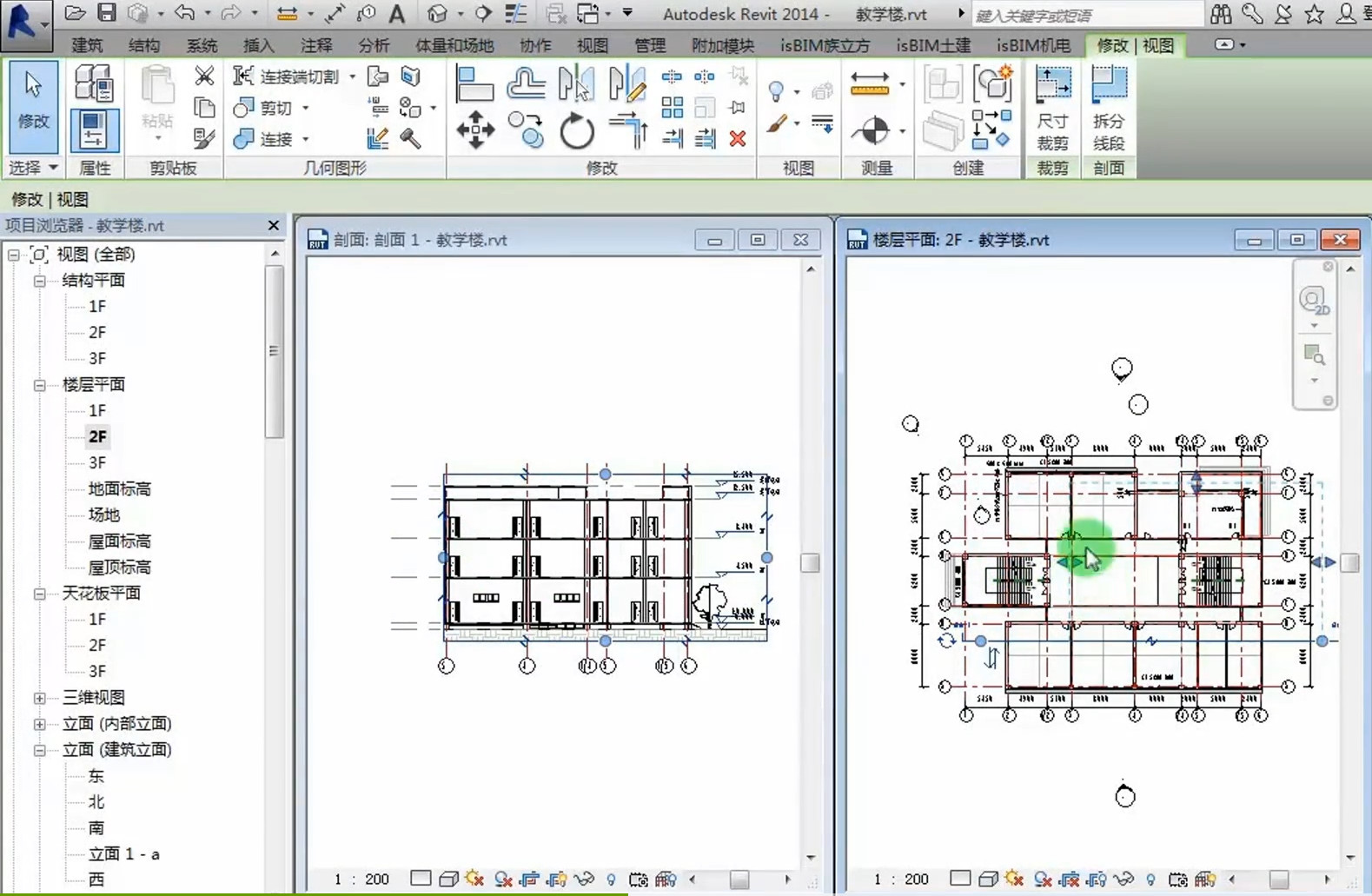Open the 管理 ribbon tab
This screenshot has width=1372, height=896.
[650, 45]
